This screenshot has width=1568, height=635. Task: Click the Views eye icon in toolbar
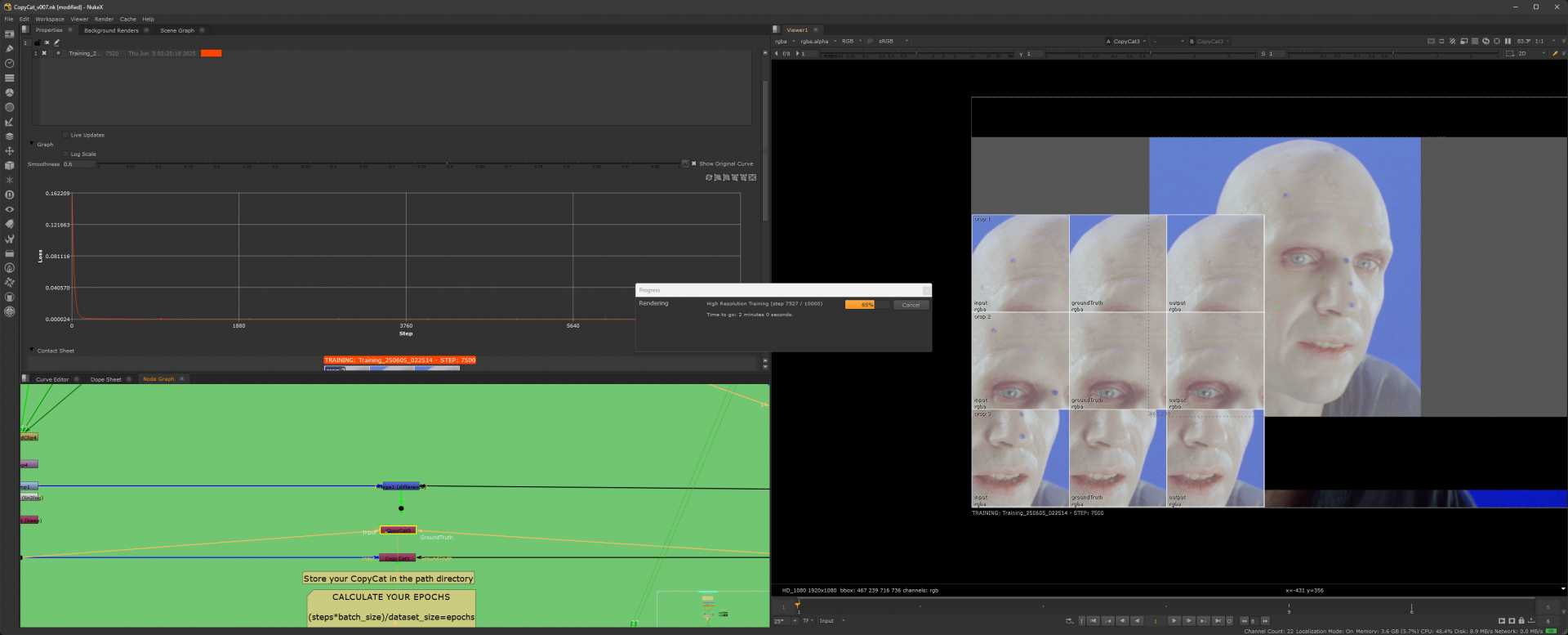click(x=9, y=209)
